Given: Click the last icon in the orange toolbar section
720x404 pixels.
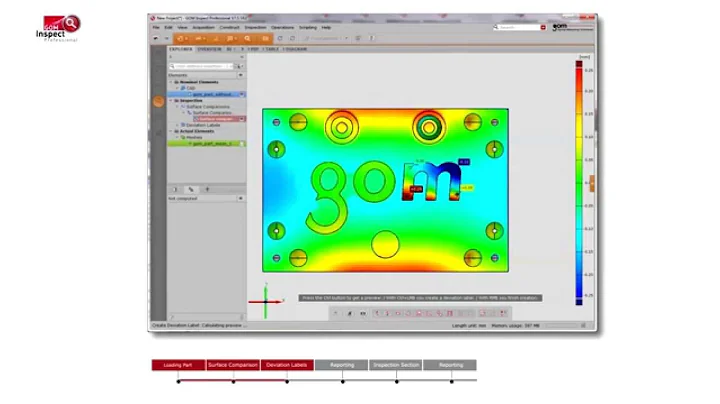Looking at the screenshot, I should pos(265,39).
